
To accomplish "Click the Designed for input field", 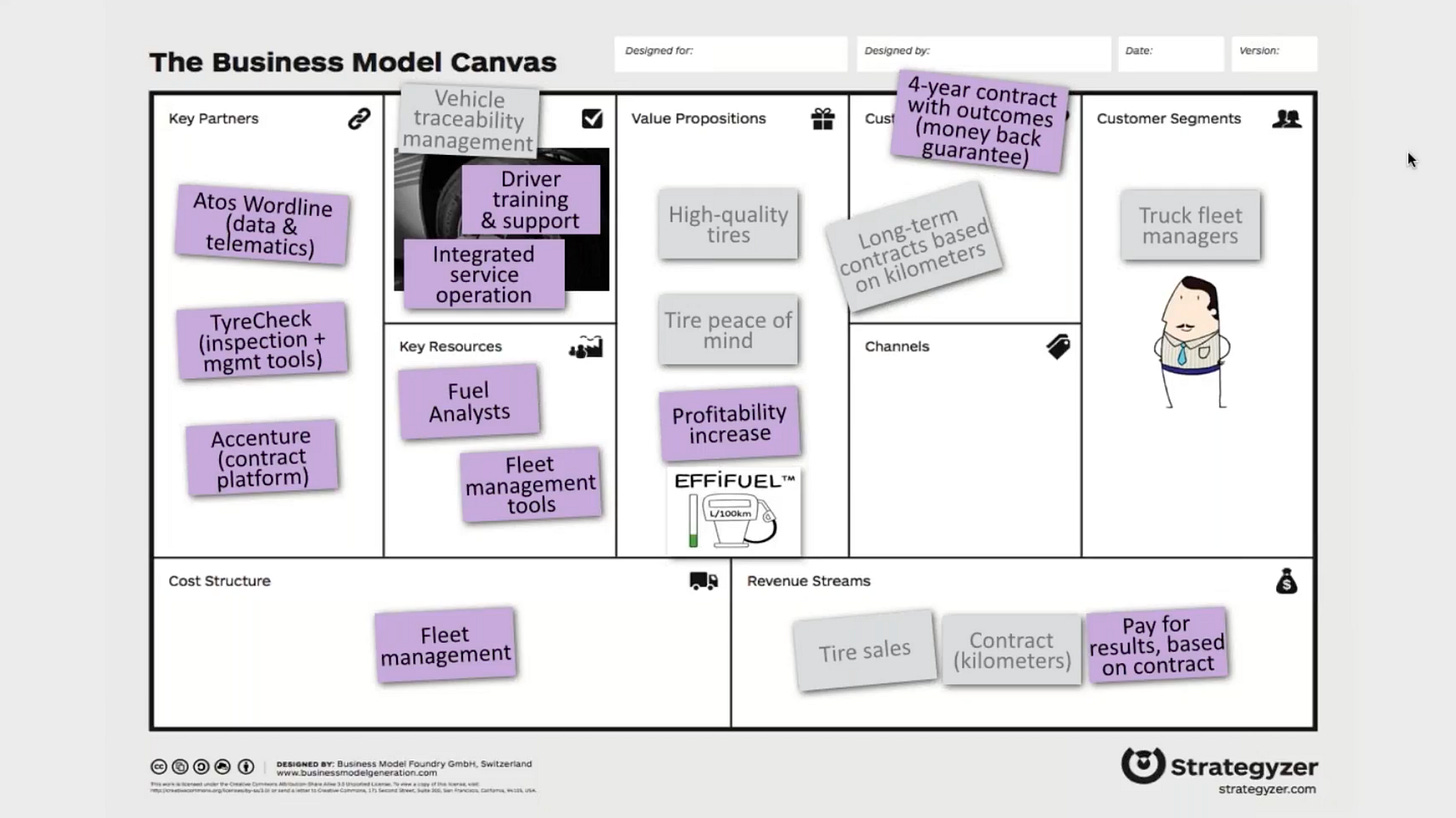I will tap(731, 54).
